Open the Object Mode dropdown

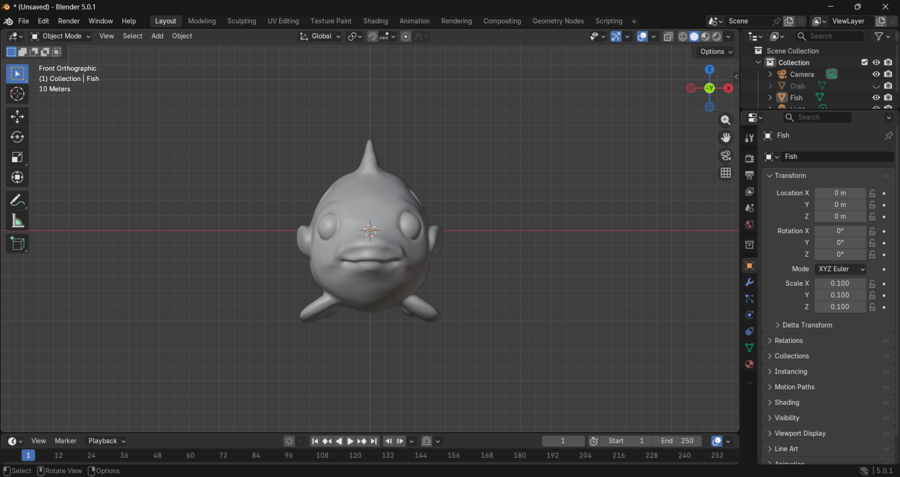pos(61,36)
